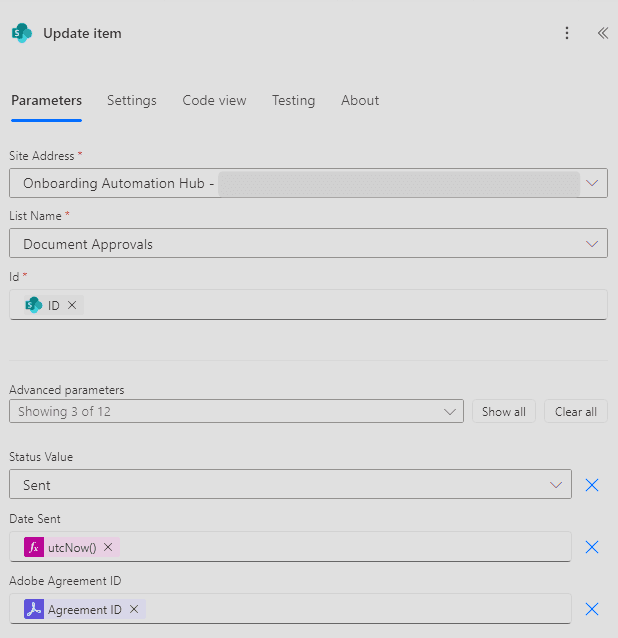618x638 pixels.
Task: Go to the Testing tab
Action: [x=293, y=100]
